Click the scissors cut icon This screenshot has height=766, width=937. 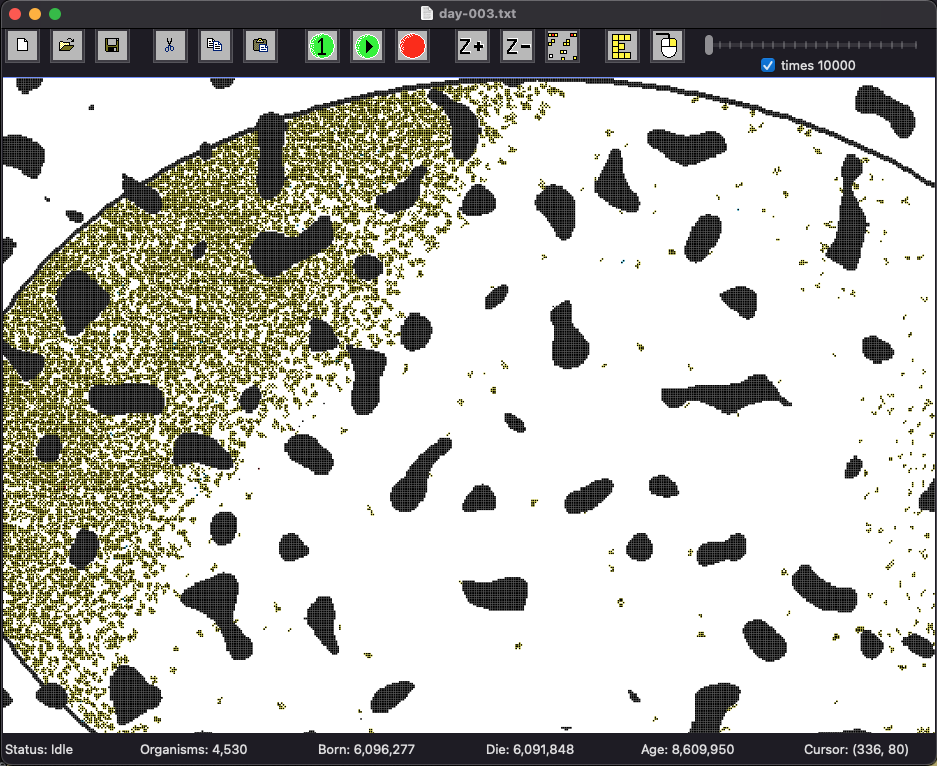(x=170, y=46)
